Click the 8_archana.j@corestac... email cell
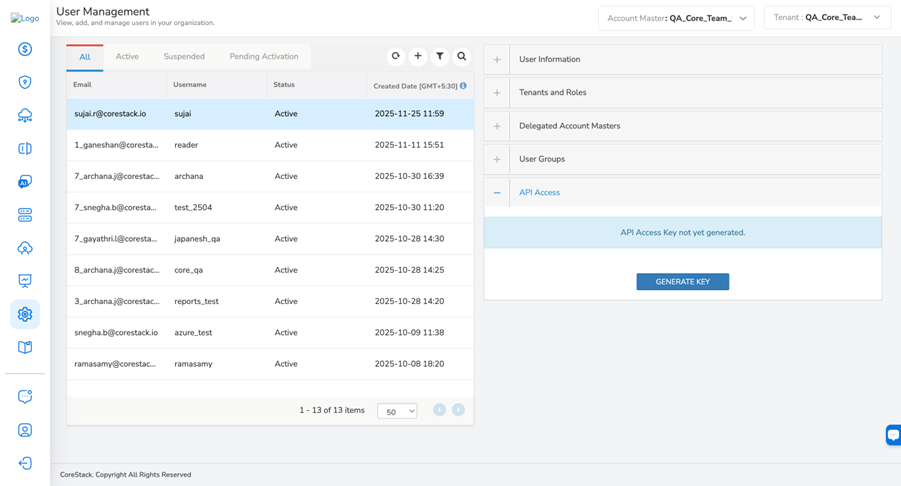Image resolution: width=901 pixels, height=486 pixels. click(x=117, y=270)
